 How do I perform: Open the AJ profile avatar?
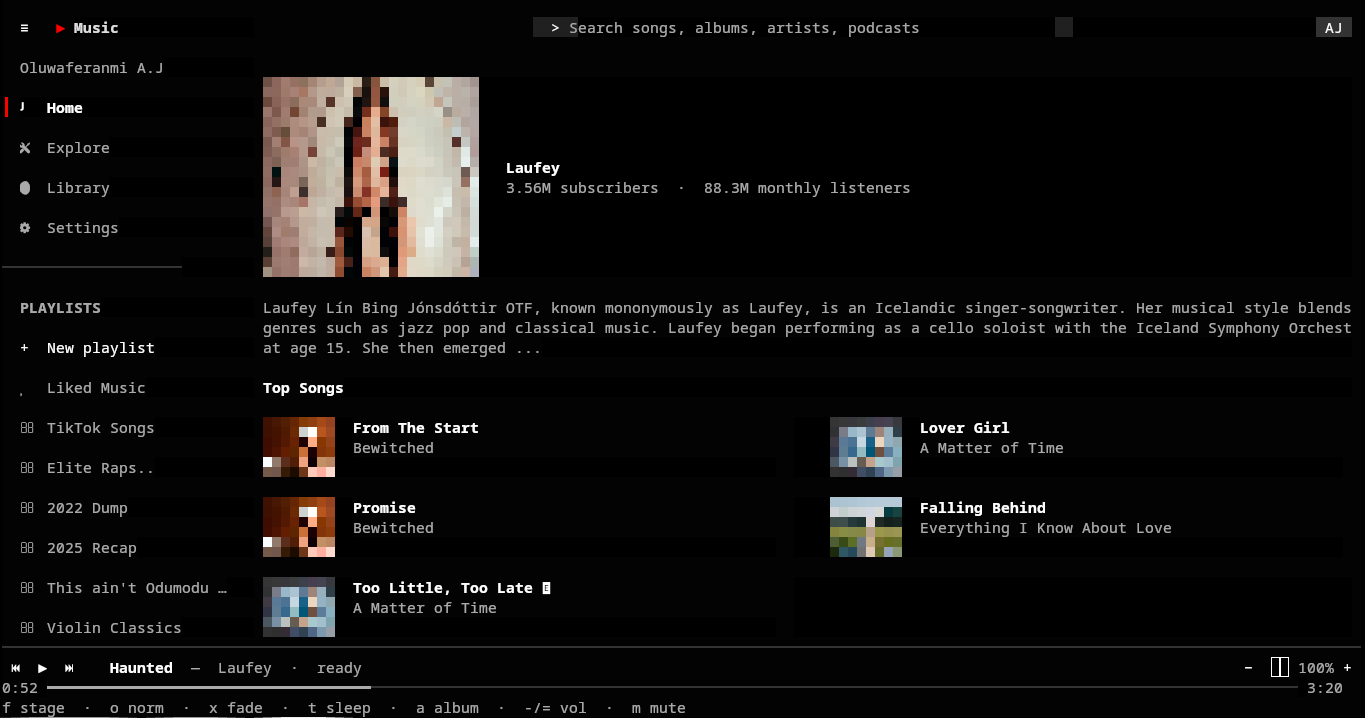tap(1333, 28)
